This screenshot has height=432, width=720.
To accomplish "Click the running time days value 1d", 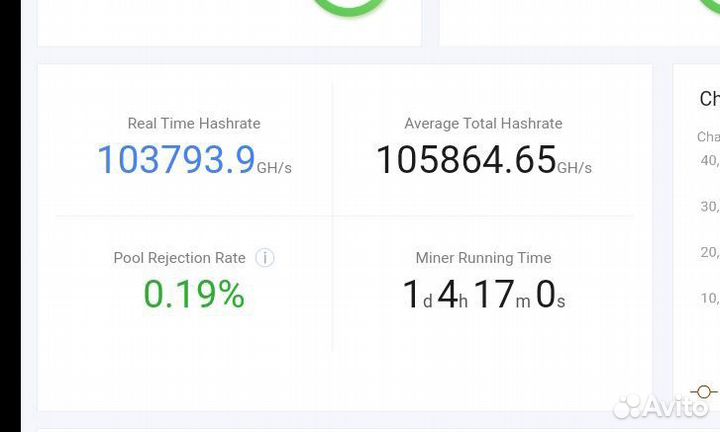I will [416, 295].
